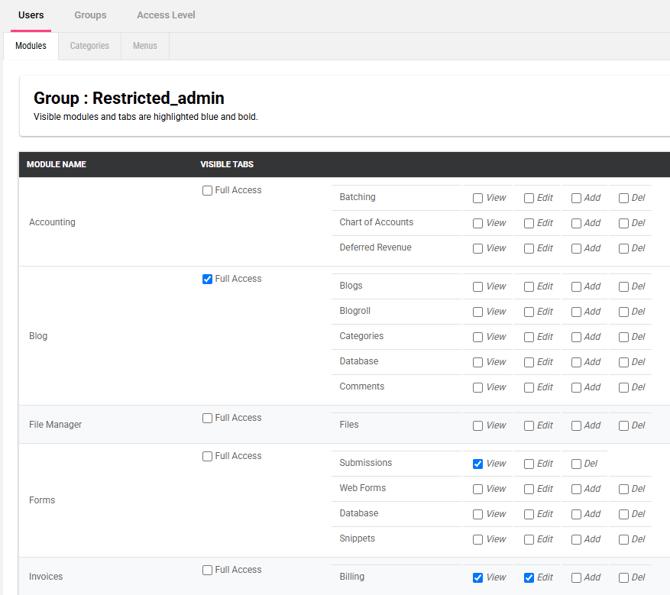This screenshot has width=670, height=595.
Task: Enable Add for Web Forms
Action: 576,490
